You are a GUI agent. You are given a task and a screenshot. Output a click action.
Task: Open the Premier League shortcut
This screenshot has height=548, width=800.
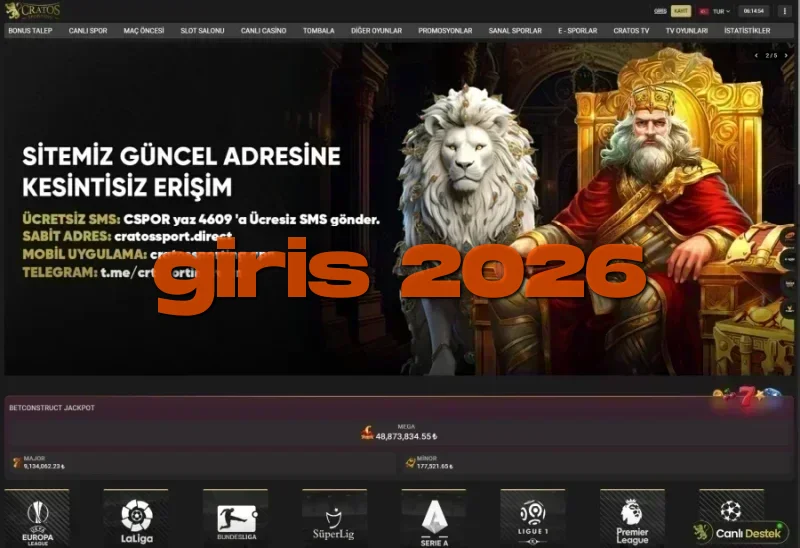click(x=633, y=518)
